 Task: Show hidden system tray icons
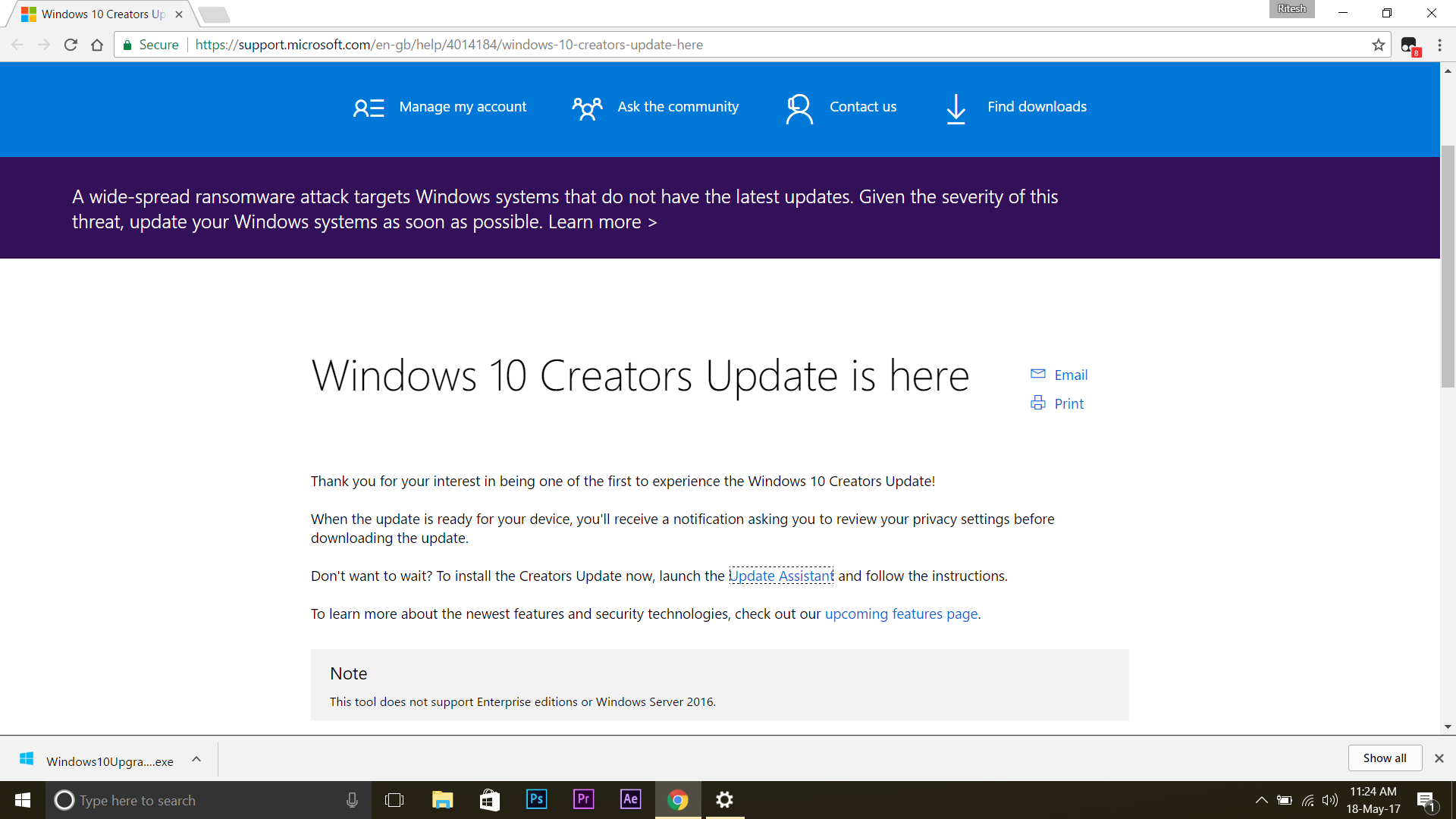(x=1261, y=800)
